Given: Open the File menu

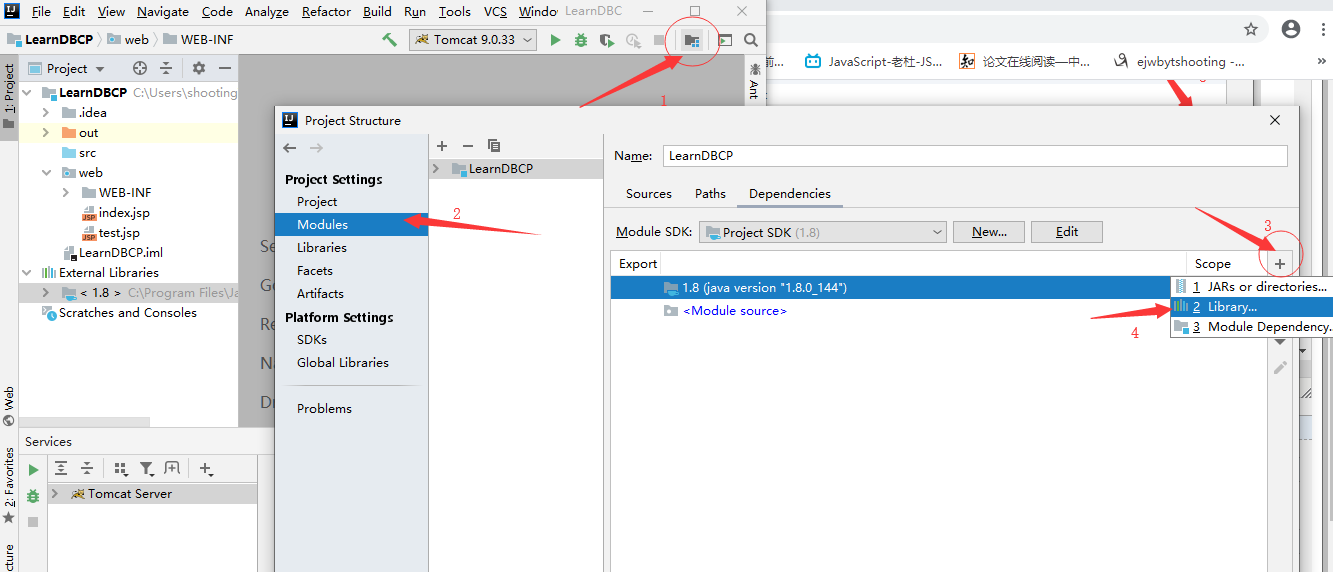Looking at the screenshot, I should coord(41,12).
